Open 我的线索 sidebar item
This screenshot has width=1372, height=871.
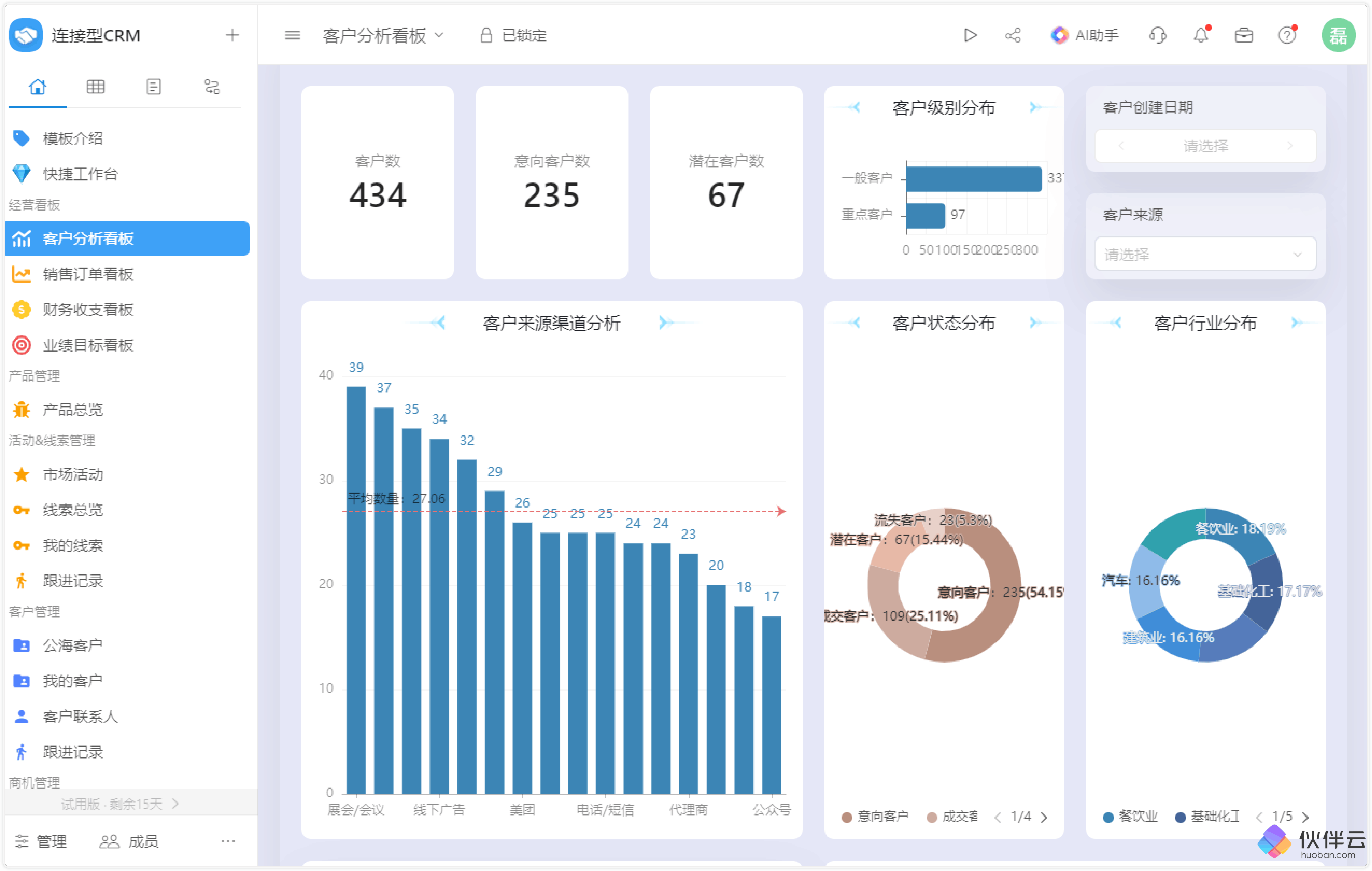(x=127, y=546)
